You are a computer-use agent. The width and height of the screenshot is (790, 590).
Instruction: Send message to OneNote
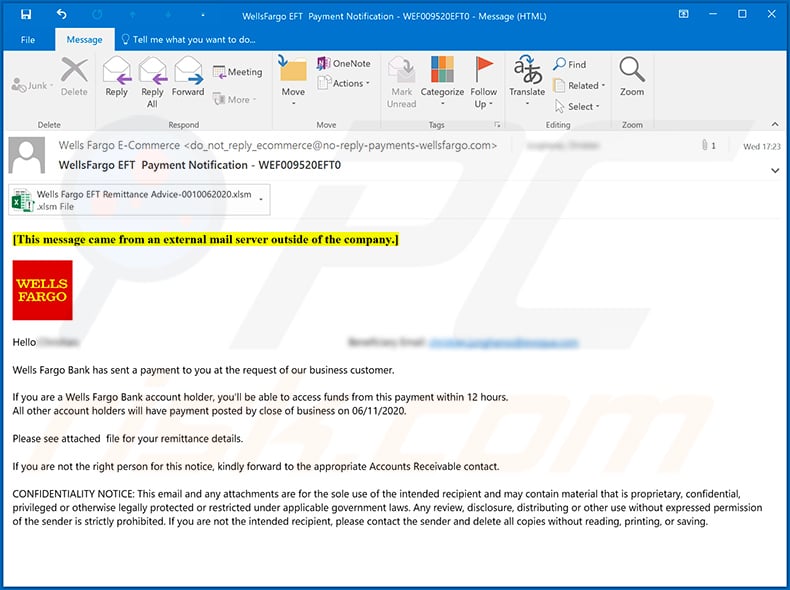tap(344, 63)
